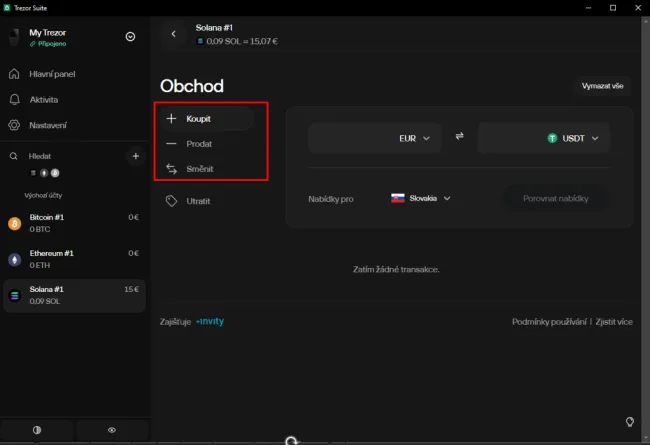Viewport: 650px width, 445px height.
Task: Click the Solana icon in account header
Action: [x=200, y=41]
